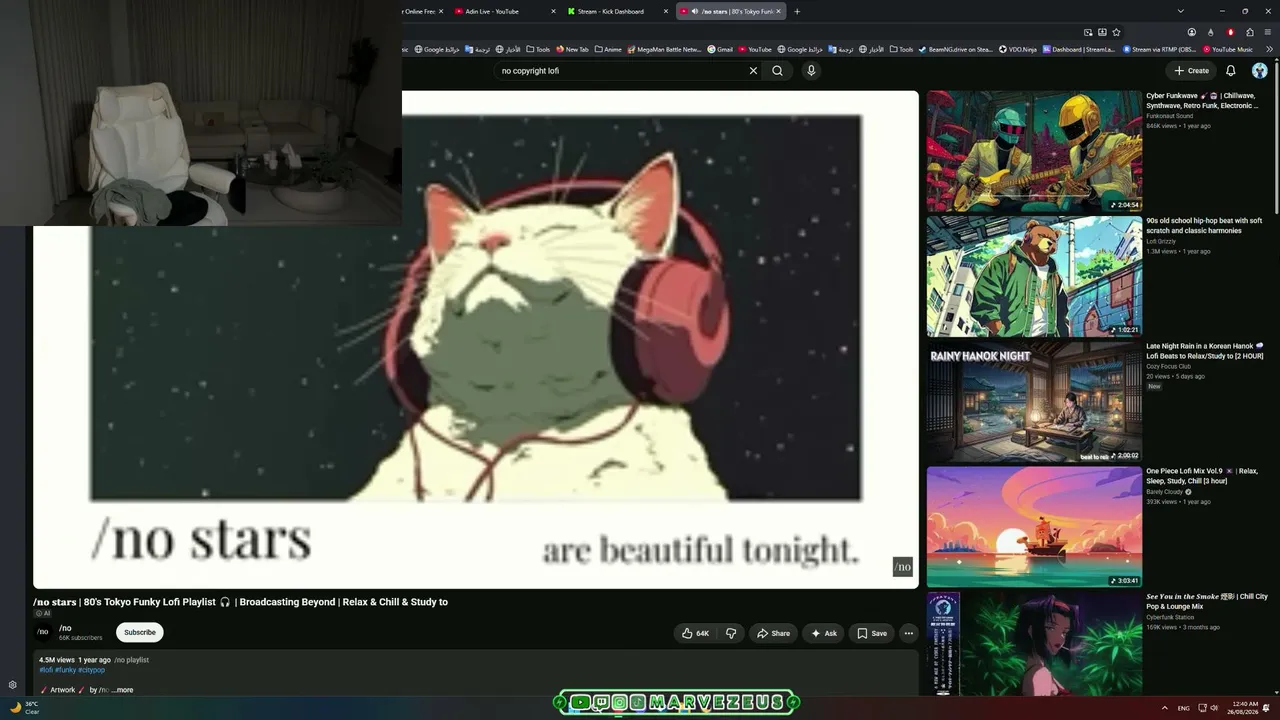Close the Adin Live - YouTube tab
The height and width of the screenshot is (720, 1280).
[x=553, y=12]
